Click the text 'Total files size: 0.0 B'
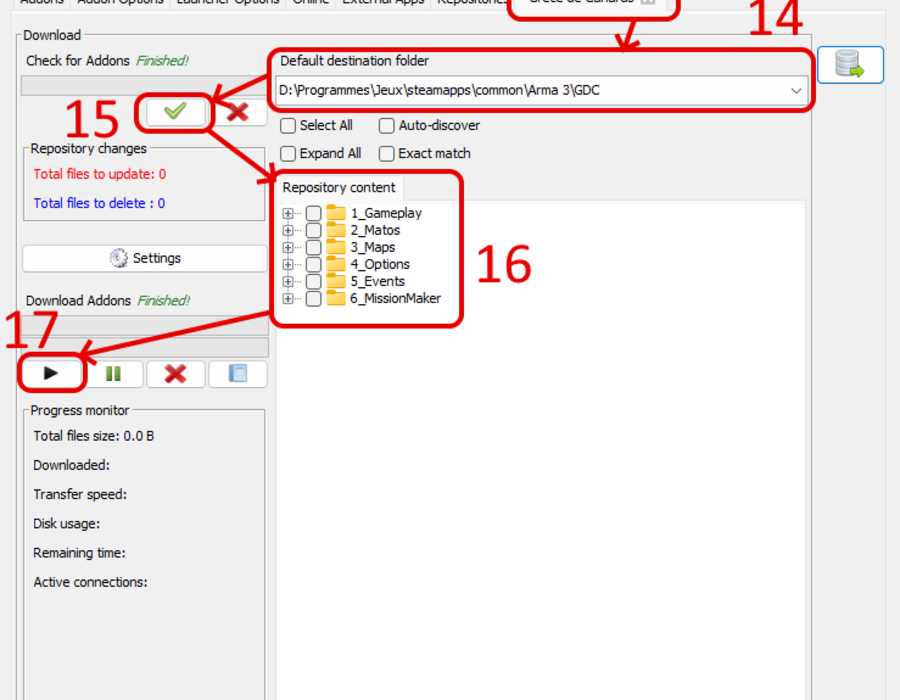The height and width of the screenshot is (700, 900). [94, 436]
